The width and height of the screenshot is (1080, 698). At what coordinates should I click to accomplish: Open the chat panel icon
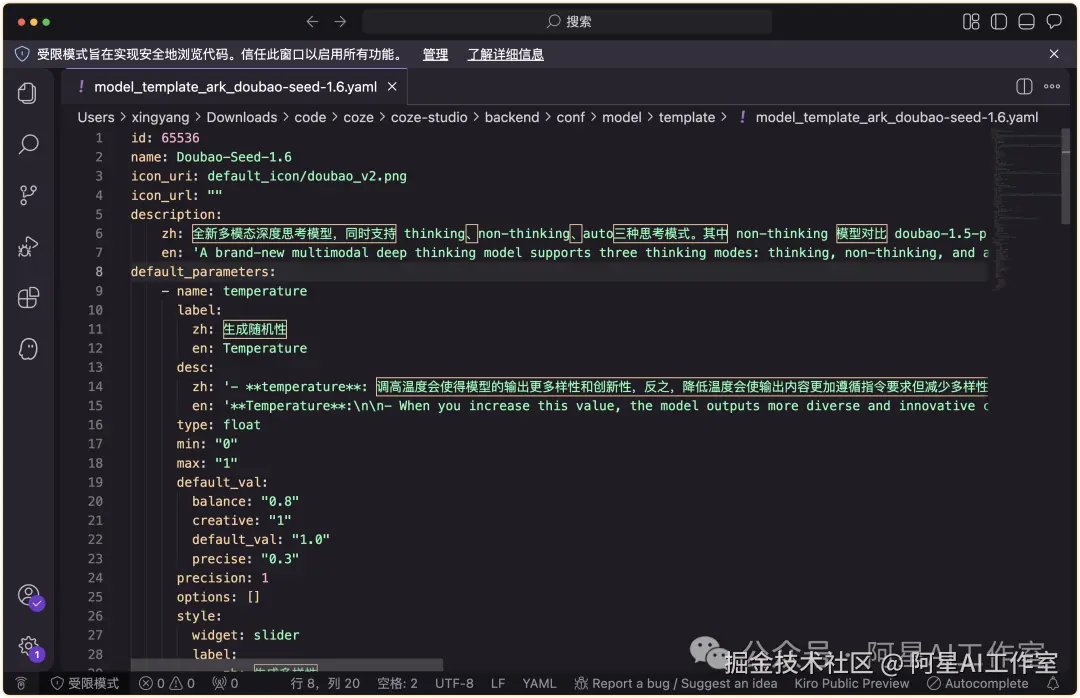1054,21
